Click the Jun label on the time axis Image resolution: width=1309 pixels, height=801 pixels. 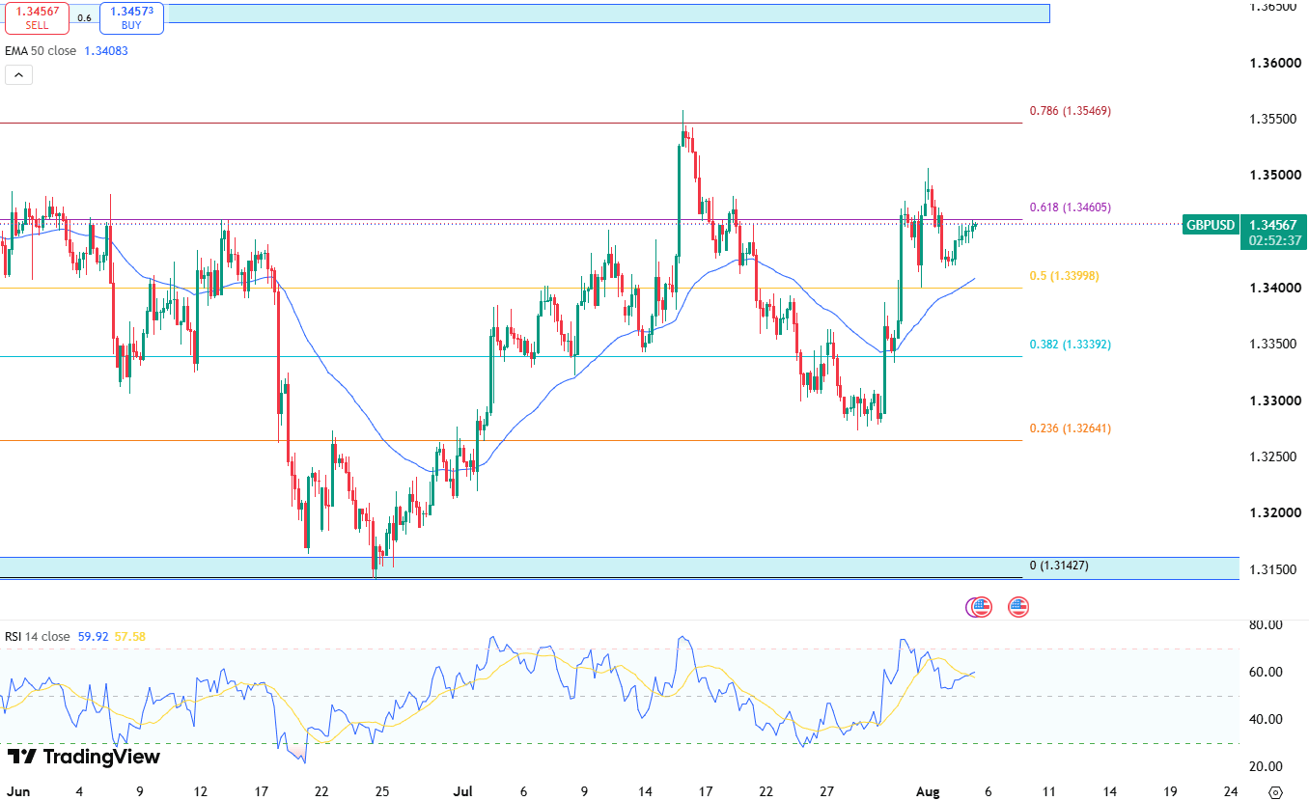pyautogui.click(x=17, y=791)
